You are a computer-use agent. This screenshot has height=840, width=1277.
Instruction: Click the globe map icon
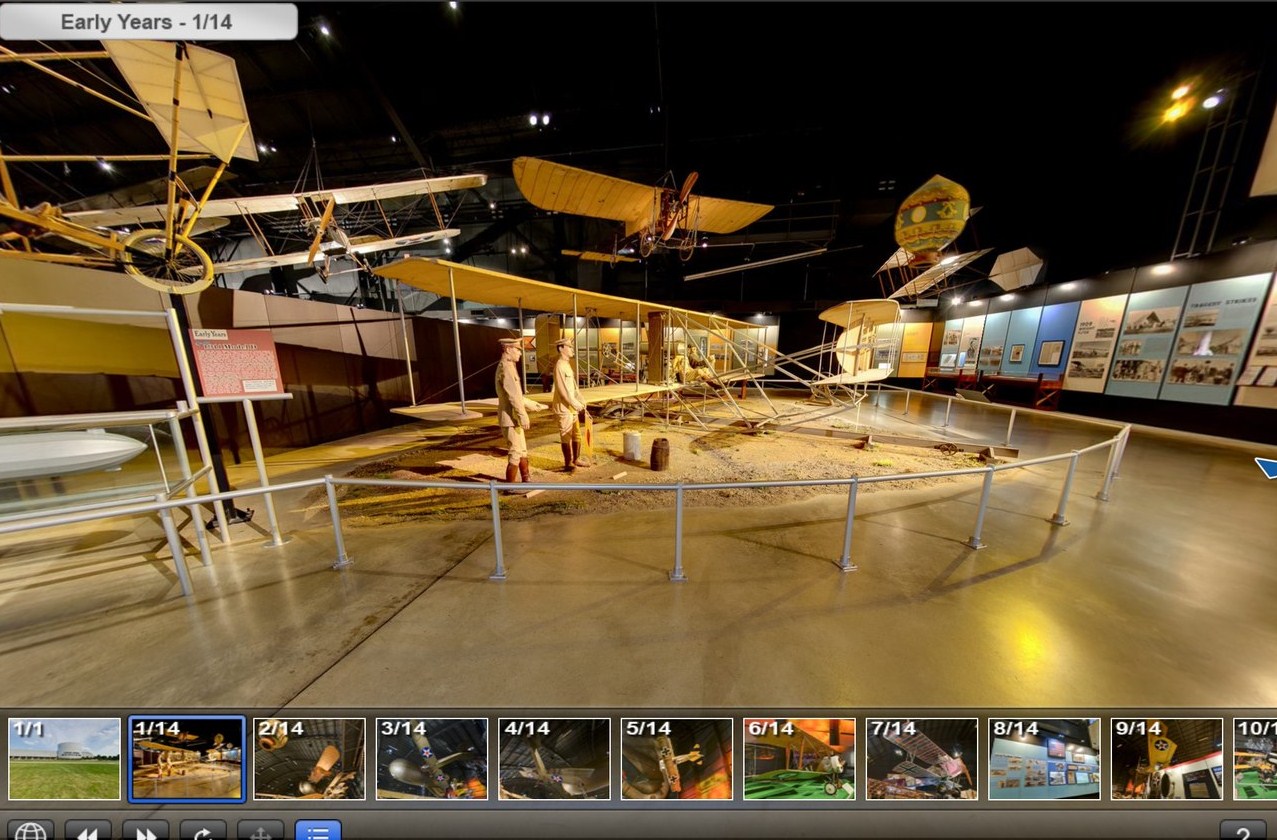(30, 831)
